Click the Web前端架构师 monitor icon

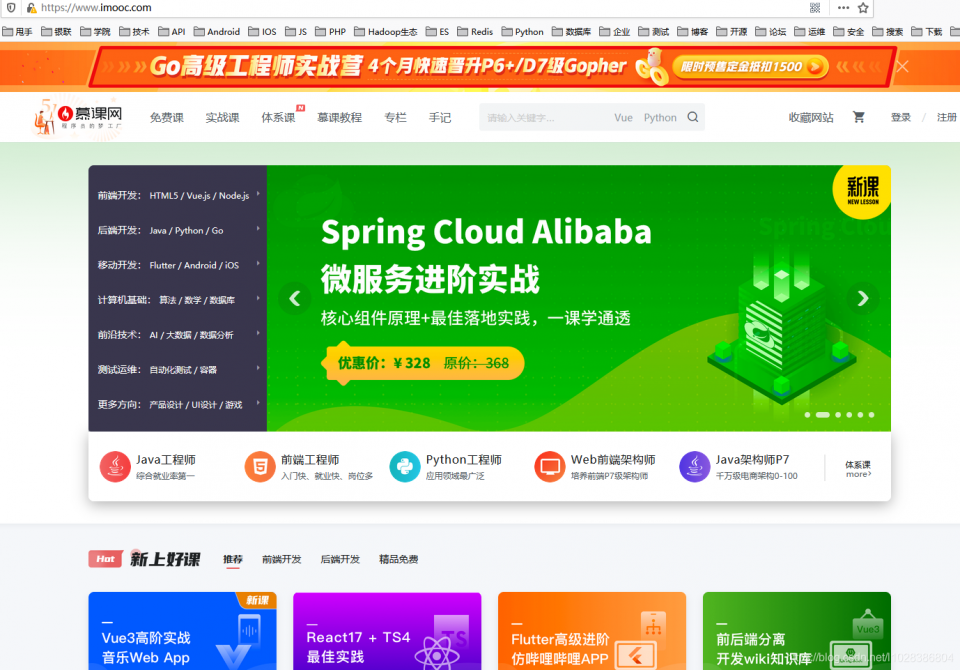[x=550, y=467]
